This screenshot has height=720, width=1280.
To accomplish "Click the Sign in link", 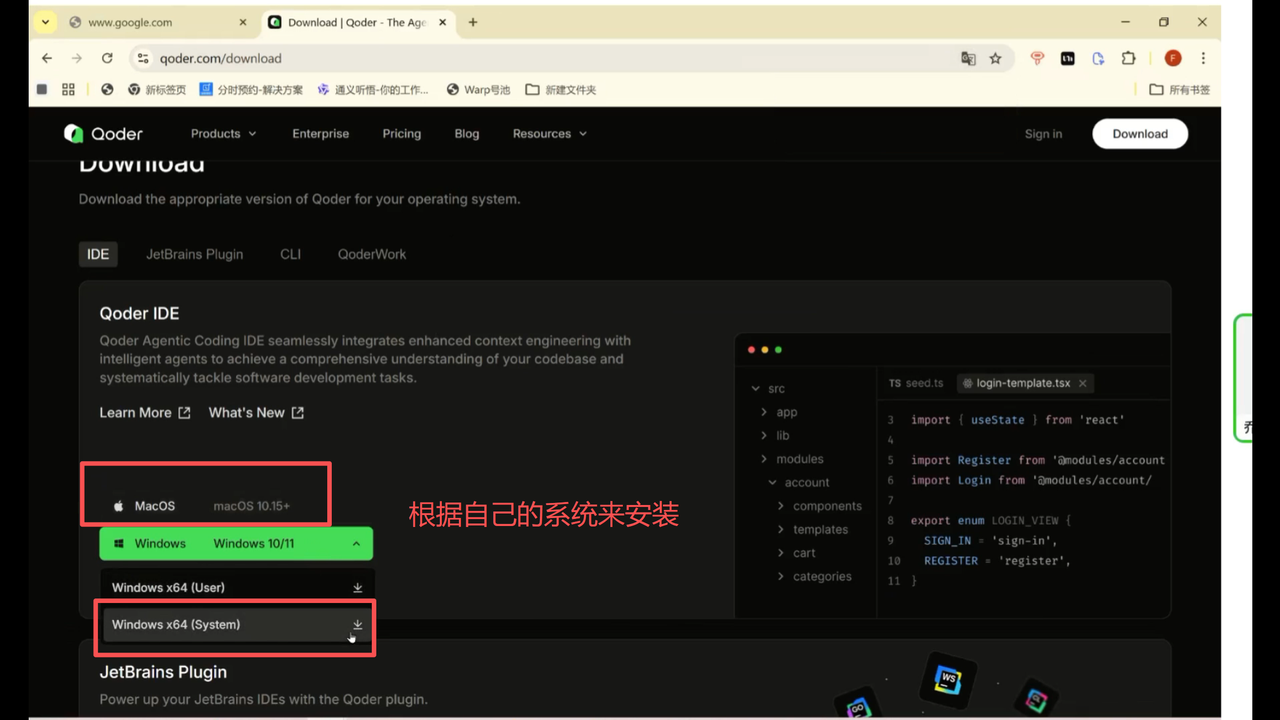I will [x=1043, y=134].
